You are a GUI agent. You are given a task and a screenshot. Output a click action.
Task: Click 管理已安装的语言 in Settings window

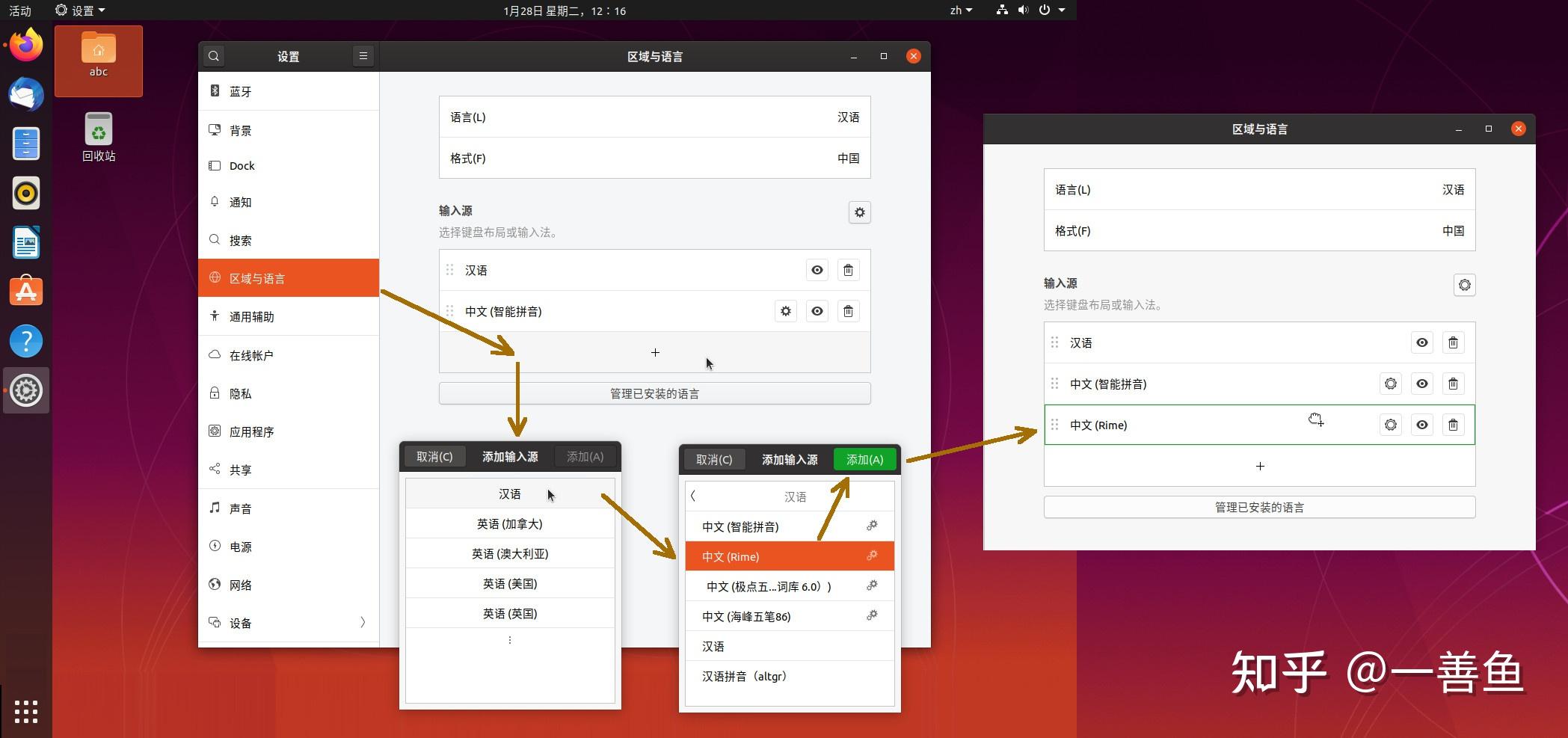[655, 393]
